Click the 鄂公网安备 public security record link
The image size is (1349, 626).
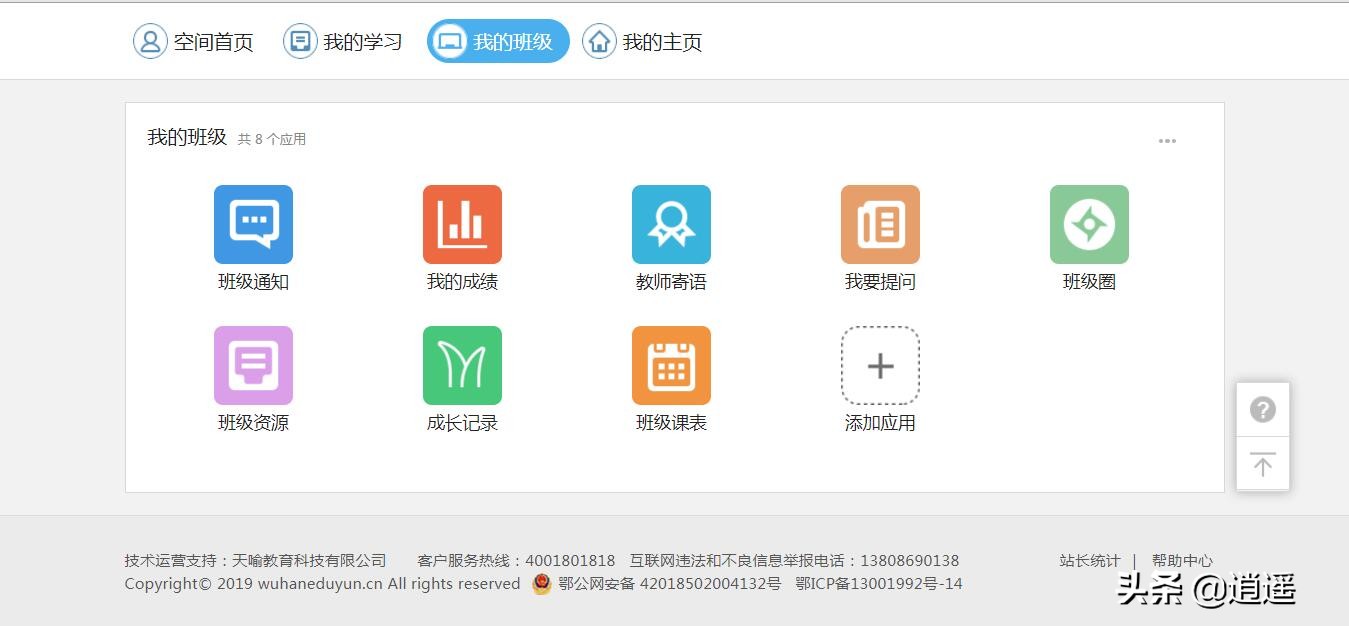[666, 584]
